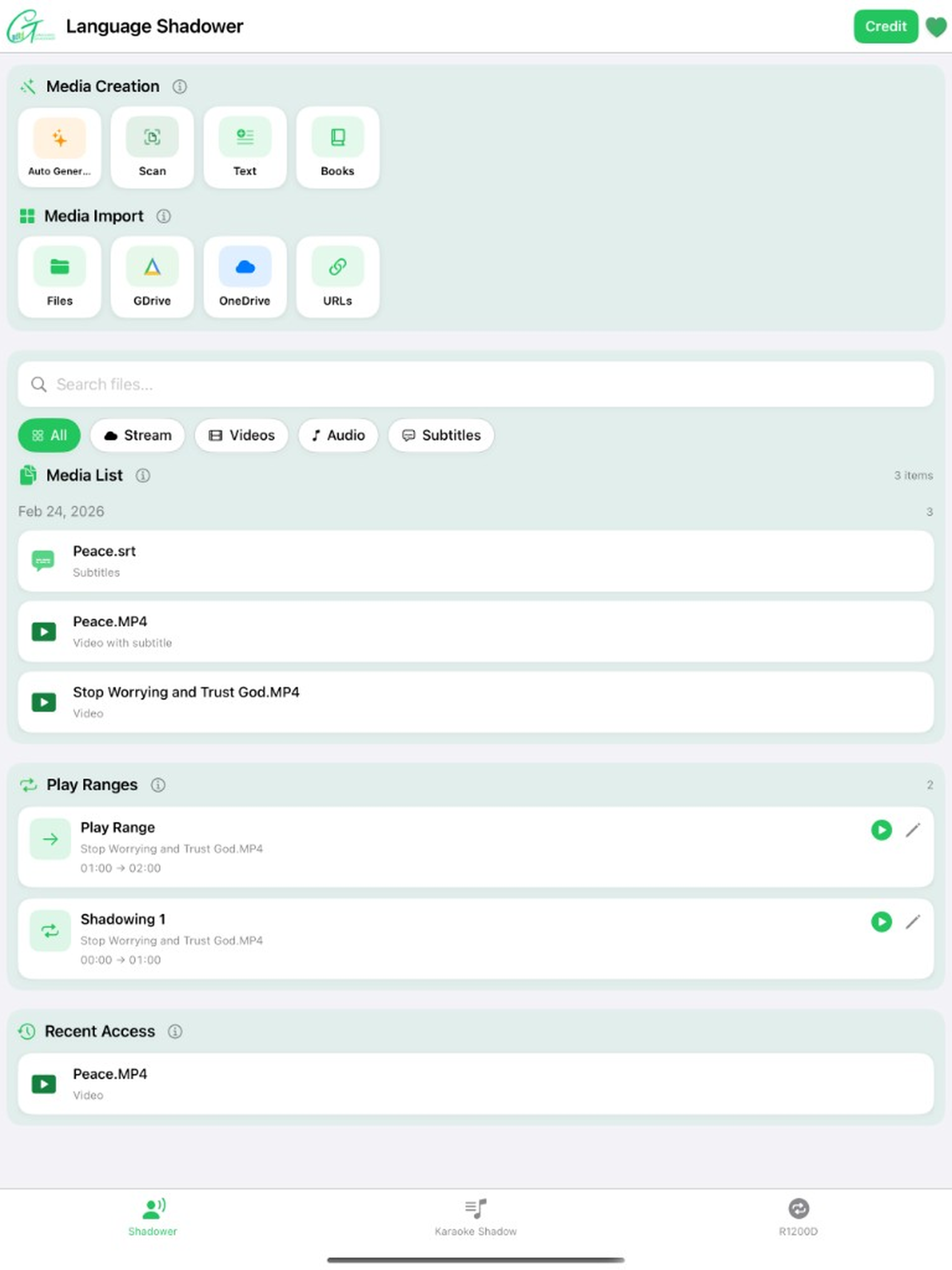Click the Peace.MP4 video icon in Recent Access

44,1084
